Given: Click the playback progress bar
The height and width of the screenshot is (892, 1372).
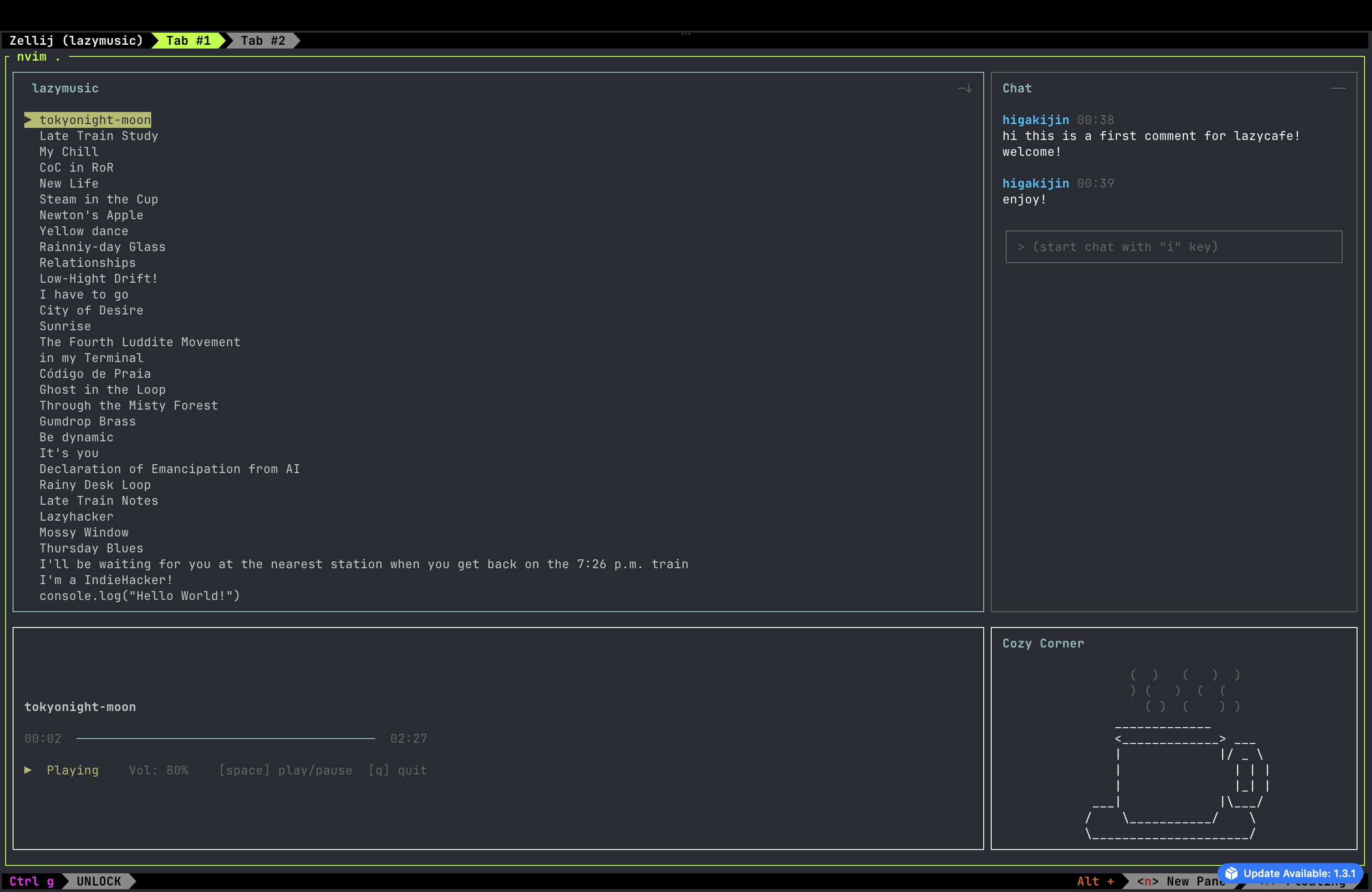Looking at the screenshot, I should [x=225, y=738].
